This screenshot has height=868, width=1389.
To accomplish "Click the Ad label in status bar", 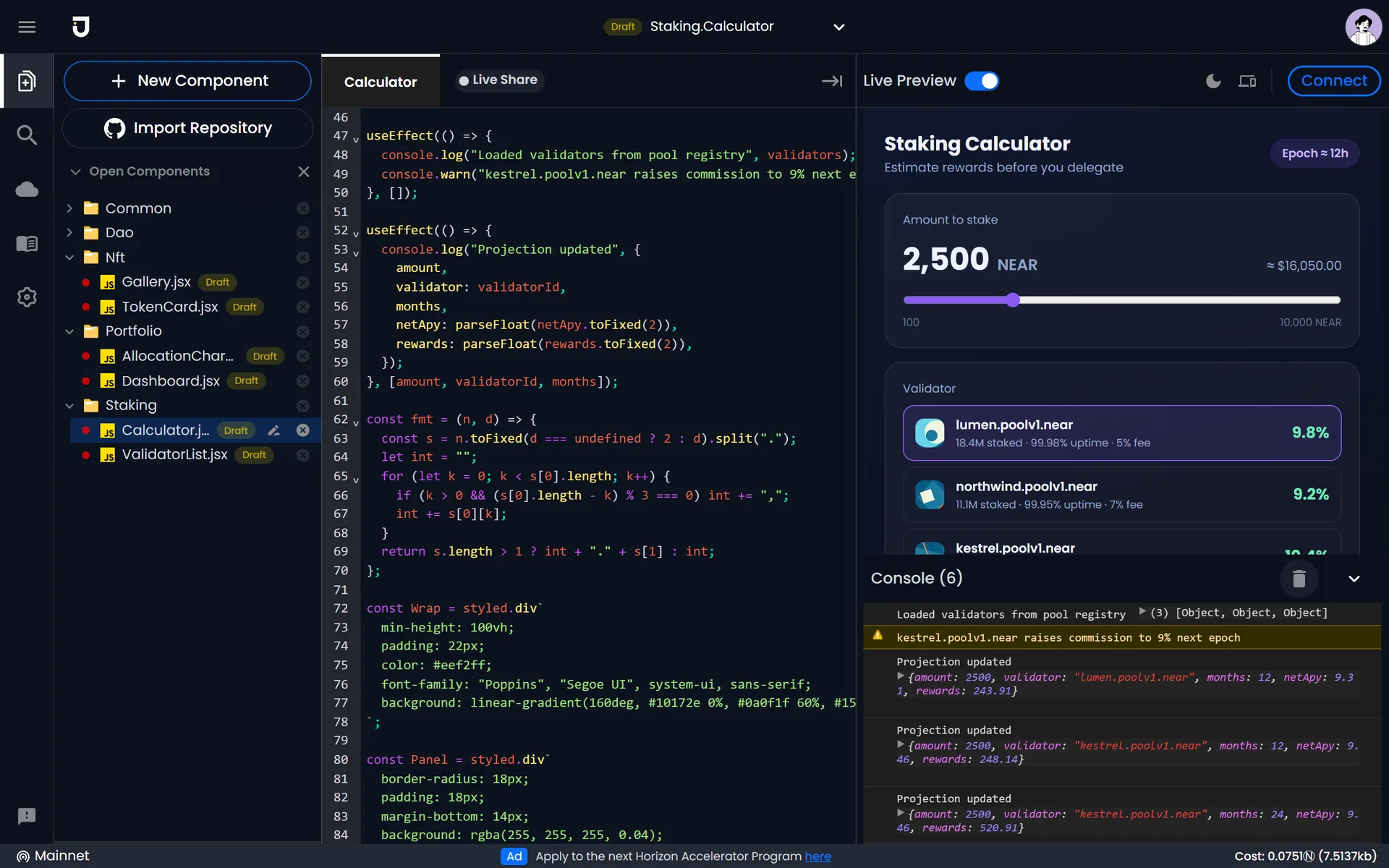I will pos(514,856).
